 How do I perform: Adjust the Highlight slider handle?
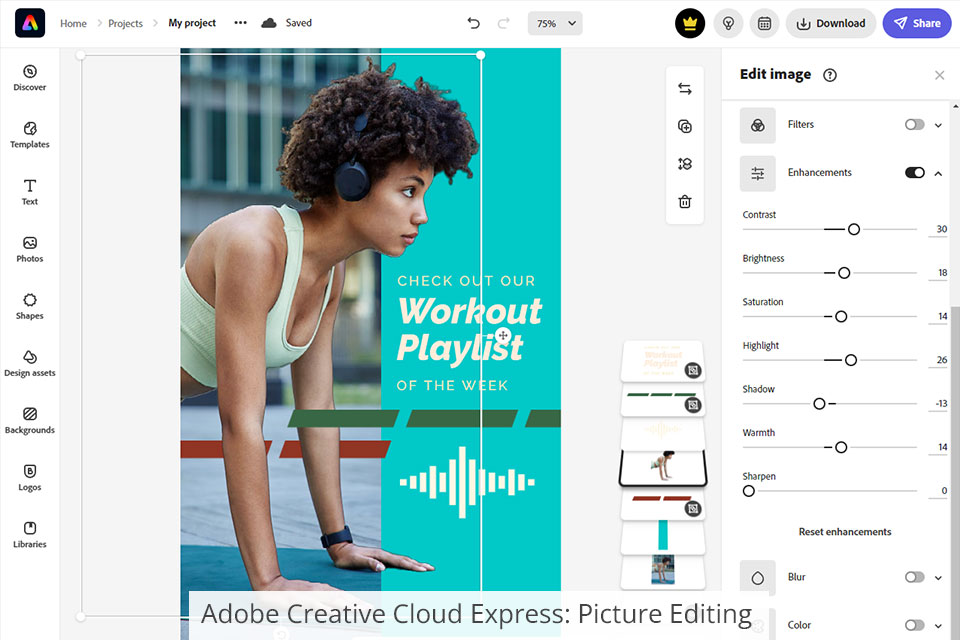[850, 360]
